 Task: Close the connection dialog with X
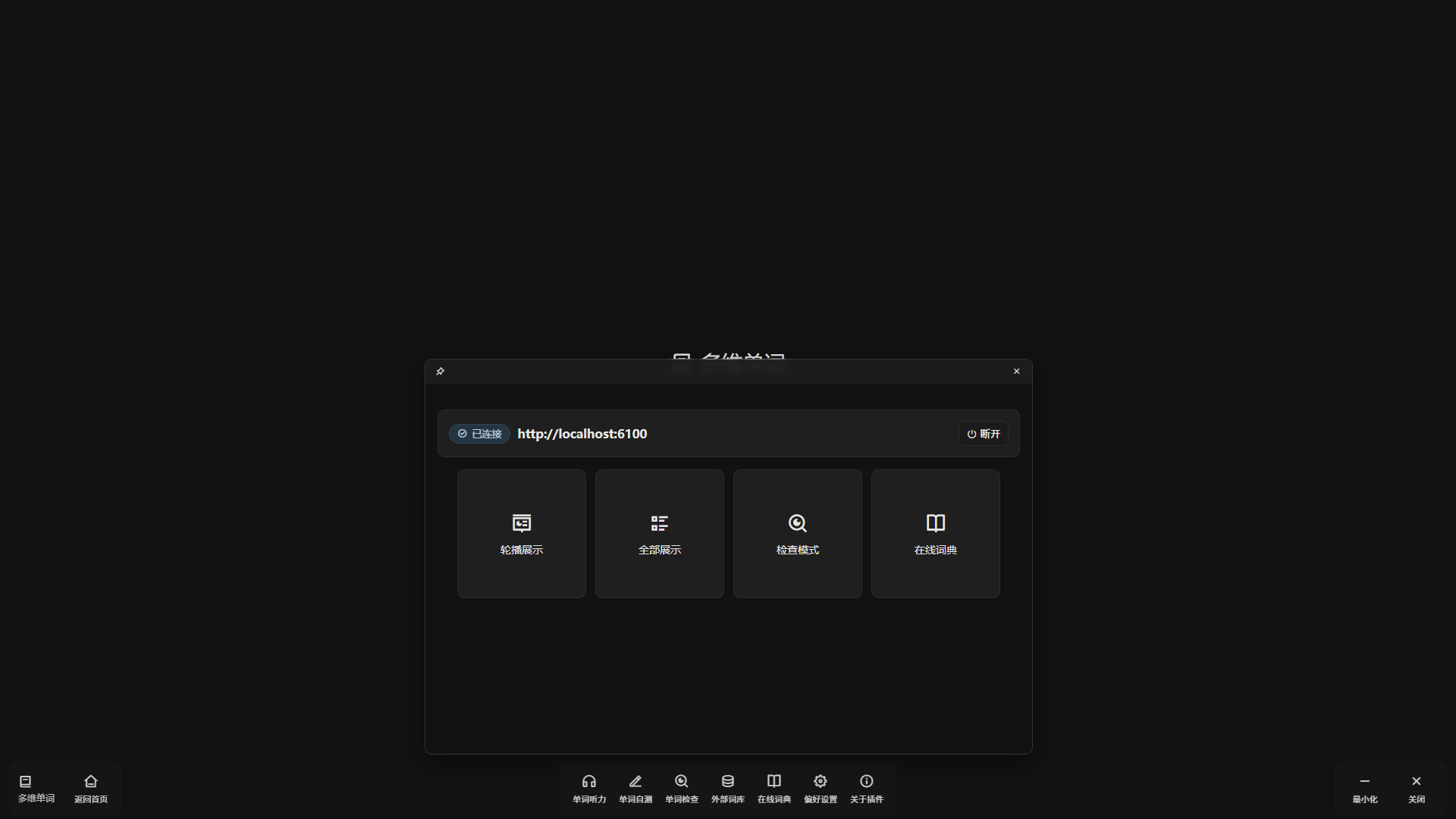[x=1017, y=372]
